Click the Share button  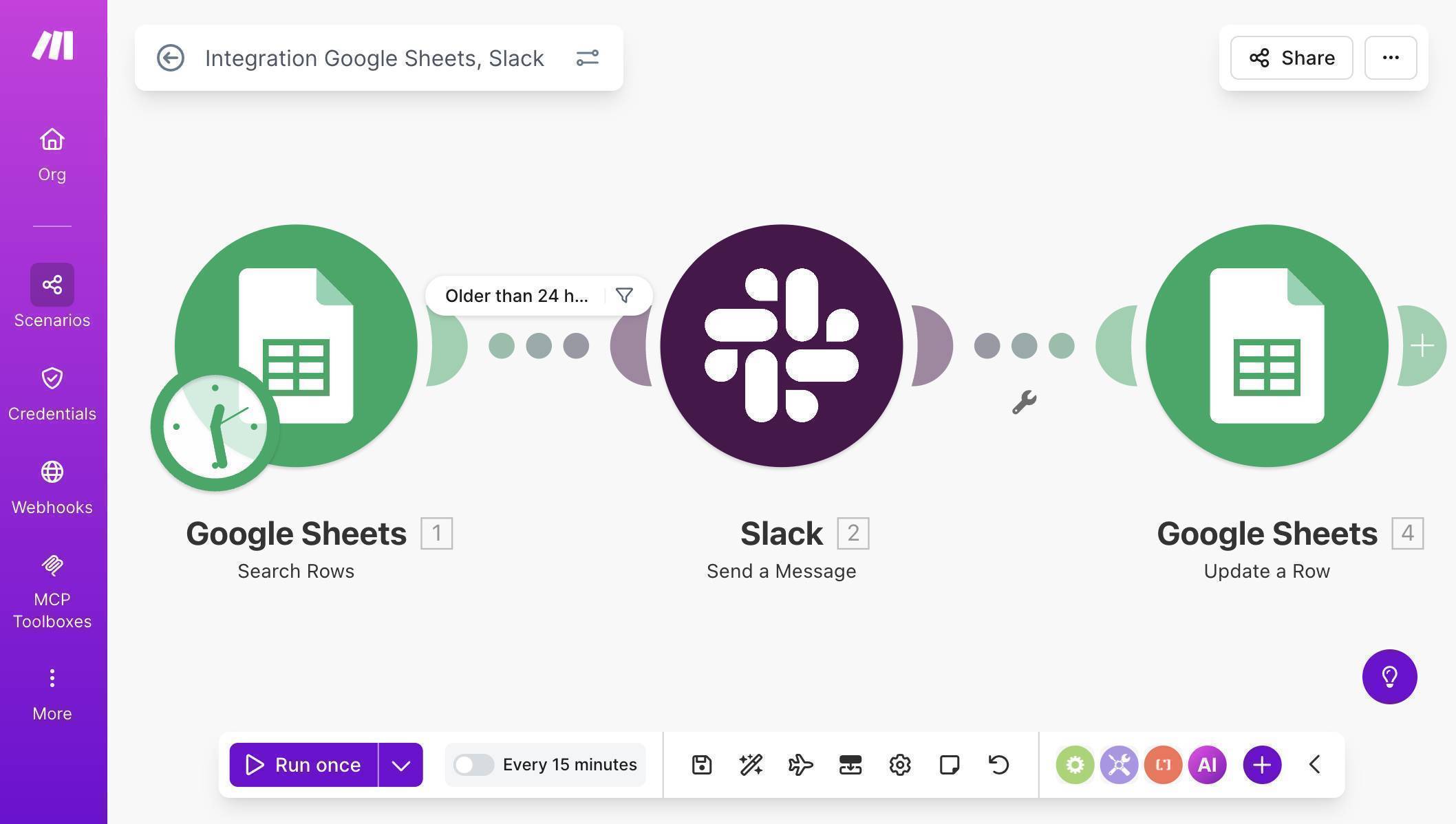[x=1291, y=58]
